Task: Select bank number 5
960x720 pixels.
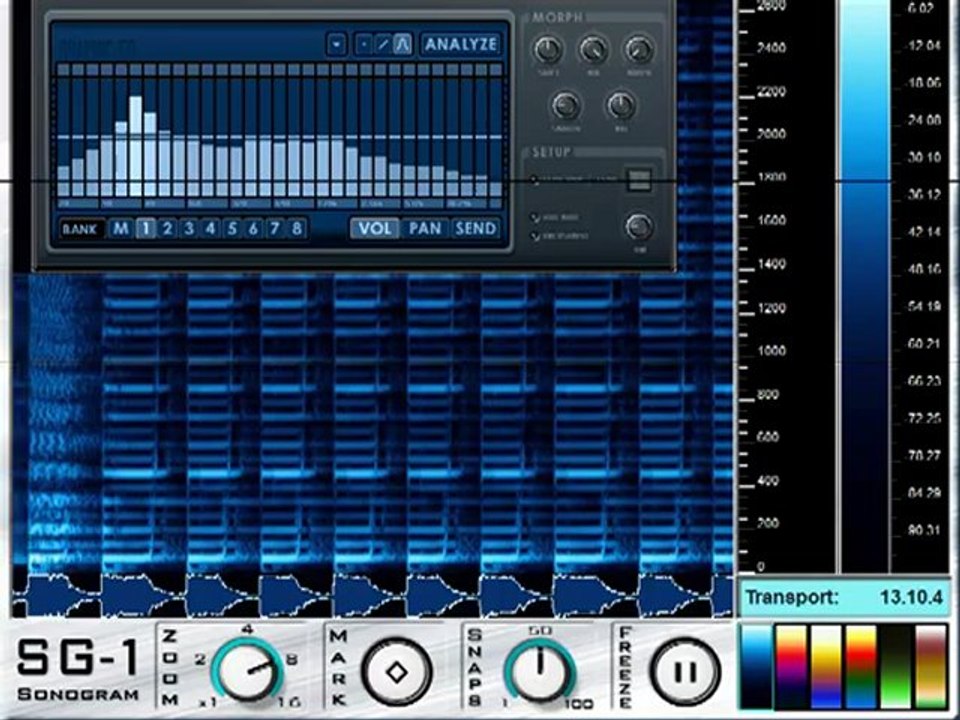Action: click(x=231, y=229)
